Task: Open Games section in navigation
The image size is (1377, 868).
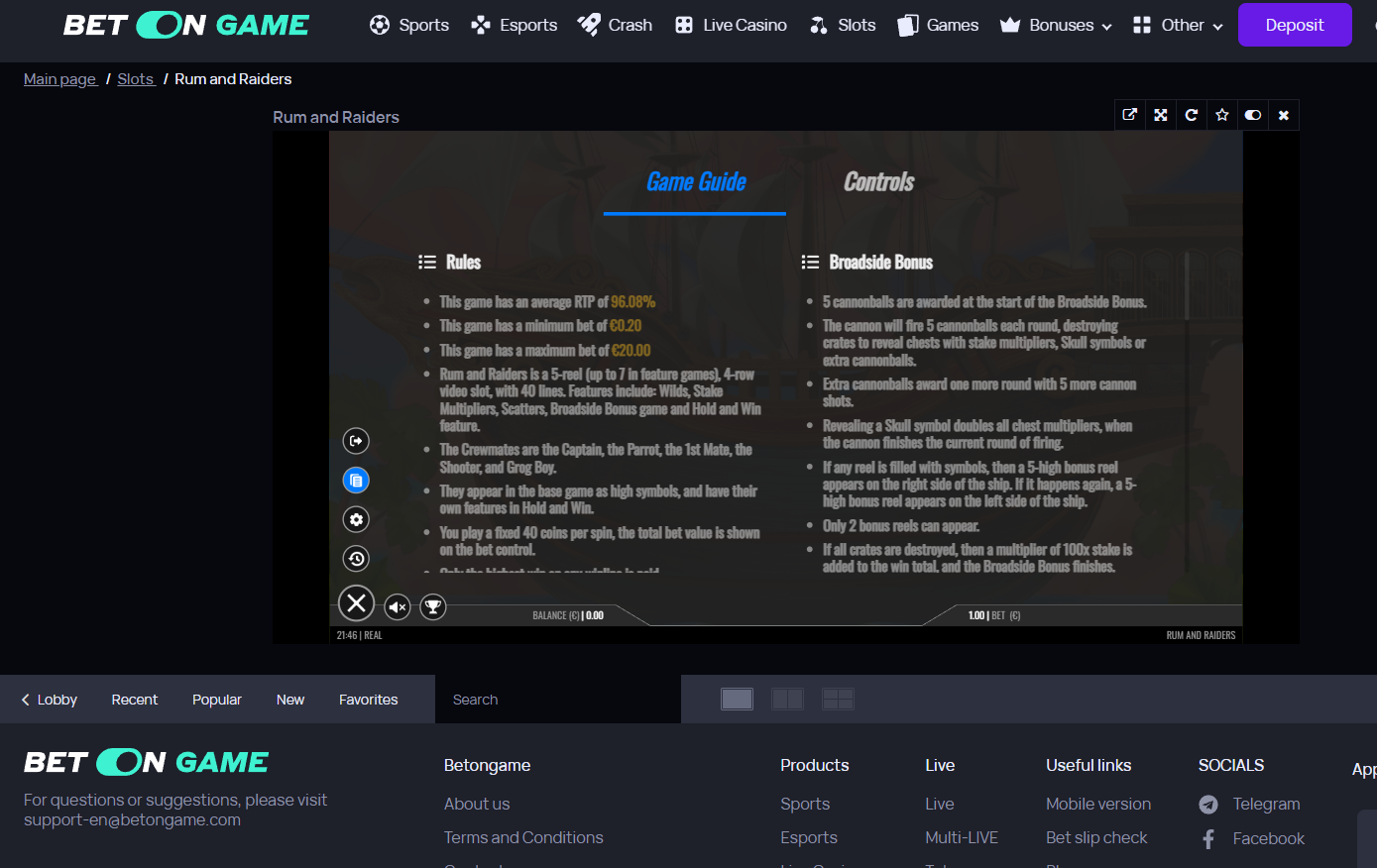Action: [938, 25]
